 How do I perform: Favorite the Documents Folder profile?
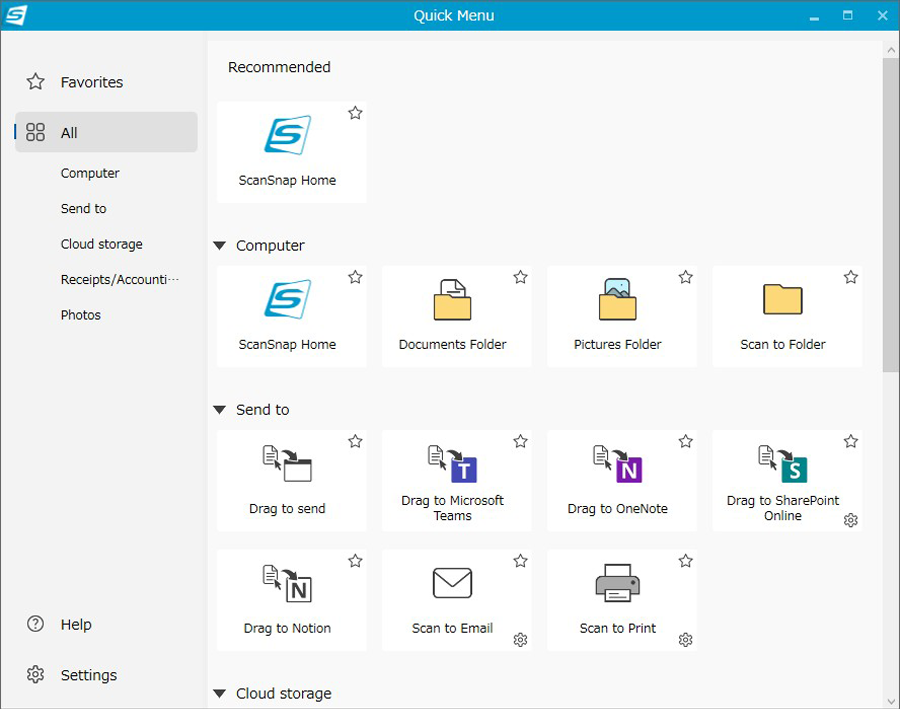tap(520, 277)
